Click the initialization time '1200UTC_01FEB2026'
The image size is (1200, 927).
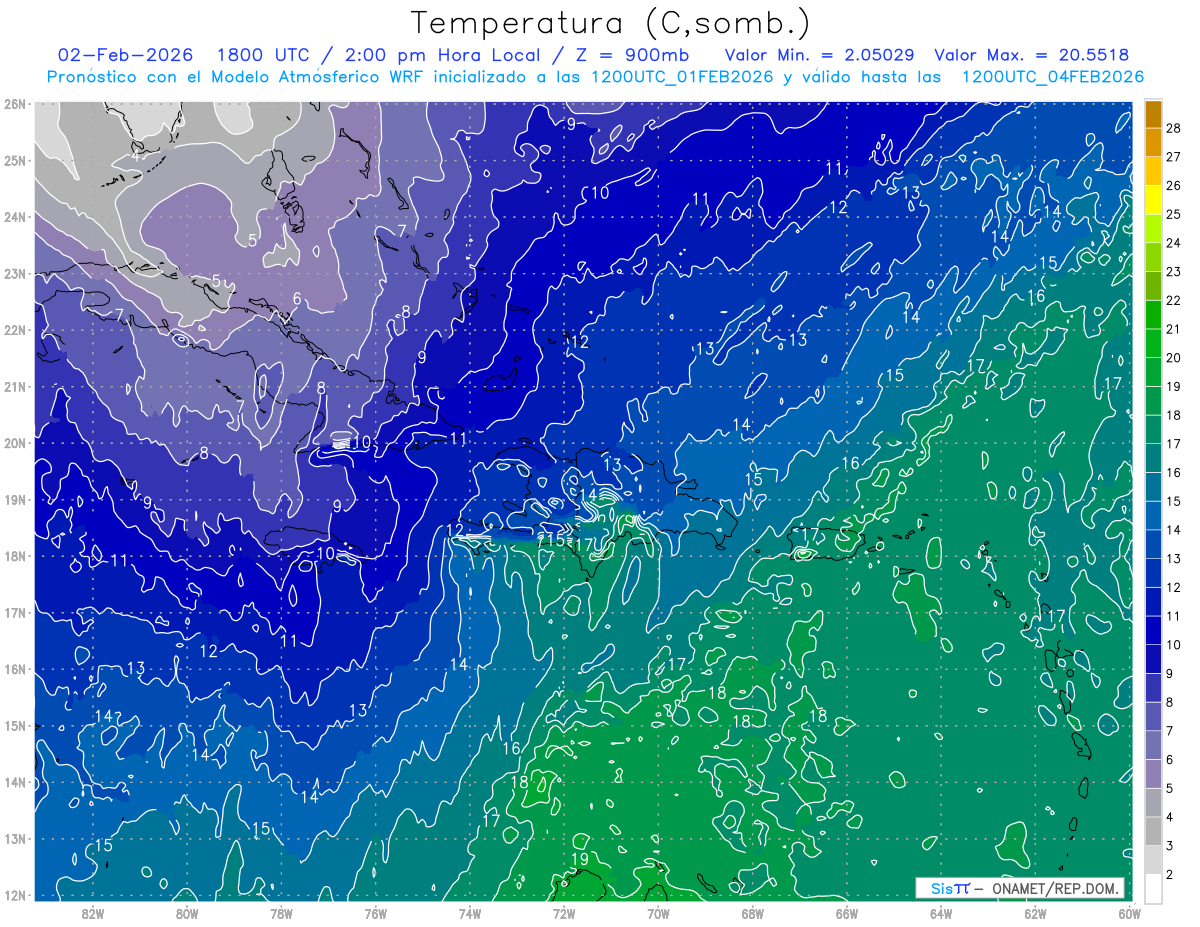pyautogui.click(x=682, y=77)
